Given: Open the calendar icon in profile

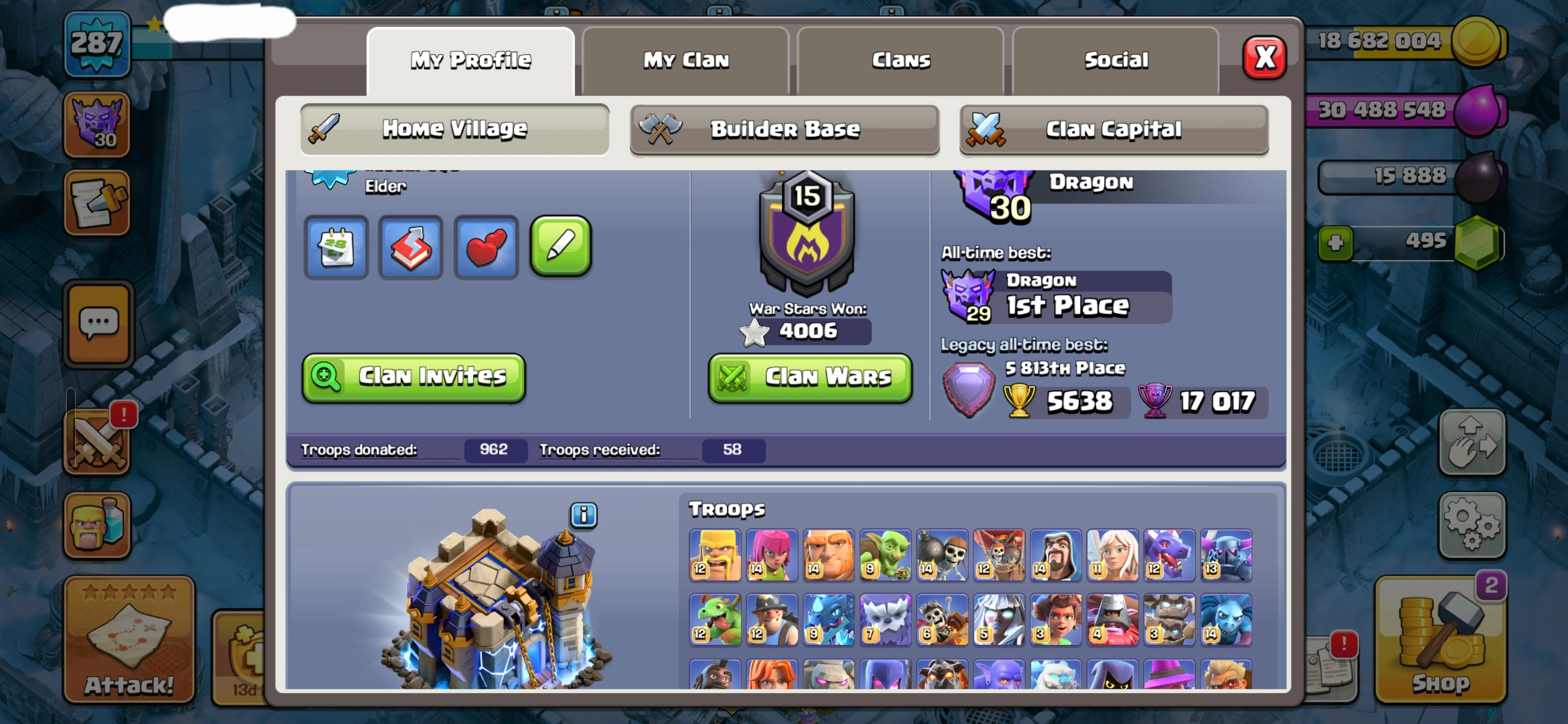Looking at the screenshot, I should (336, 247).
